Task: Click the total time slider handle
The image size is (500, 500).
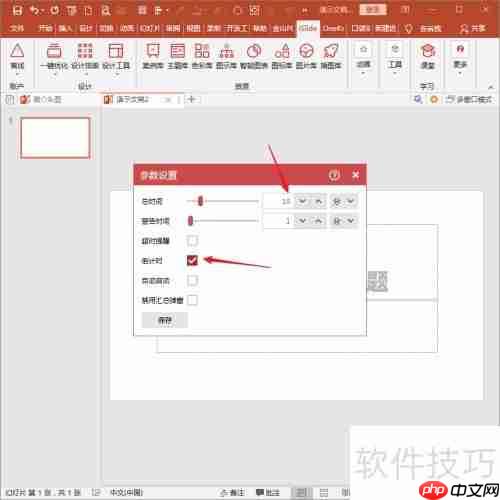Action: tap(200, 201)
